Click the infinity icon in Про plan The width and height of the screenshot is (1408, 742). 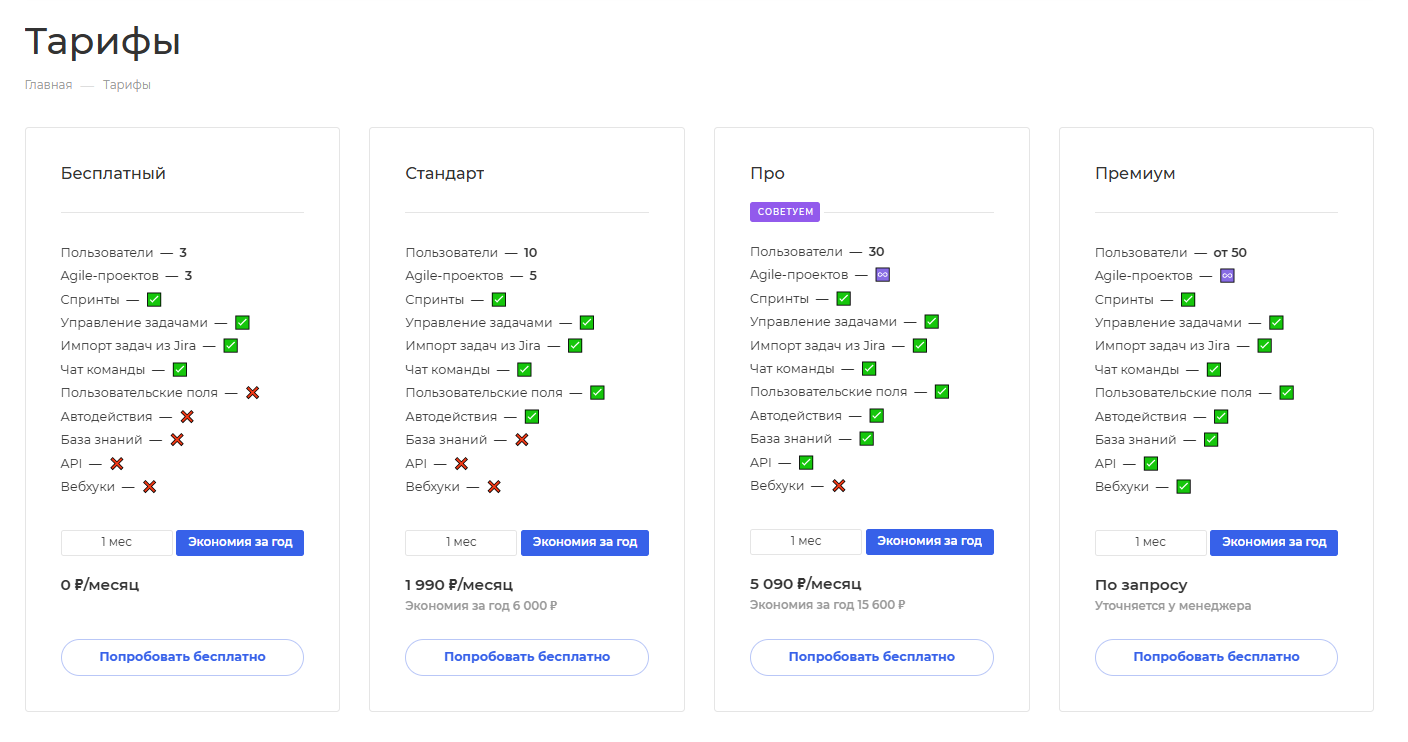[882, 275]
